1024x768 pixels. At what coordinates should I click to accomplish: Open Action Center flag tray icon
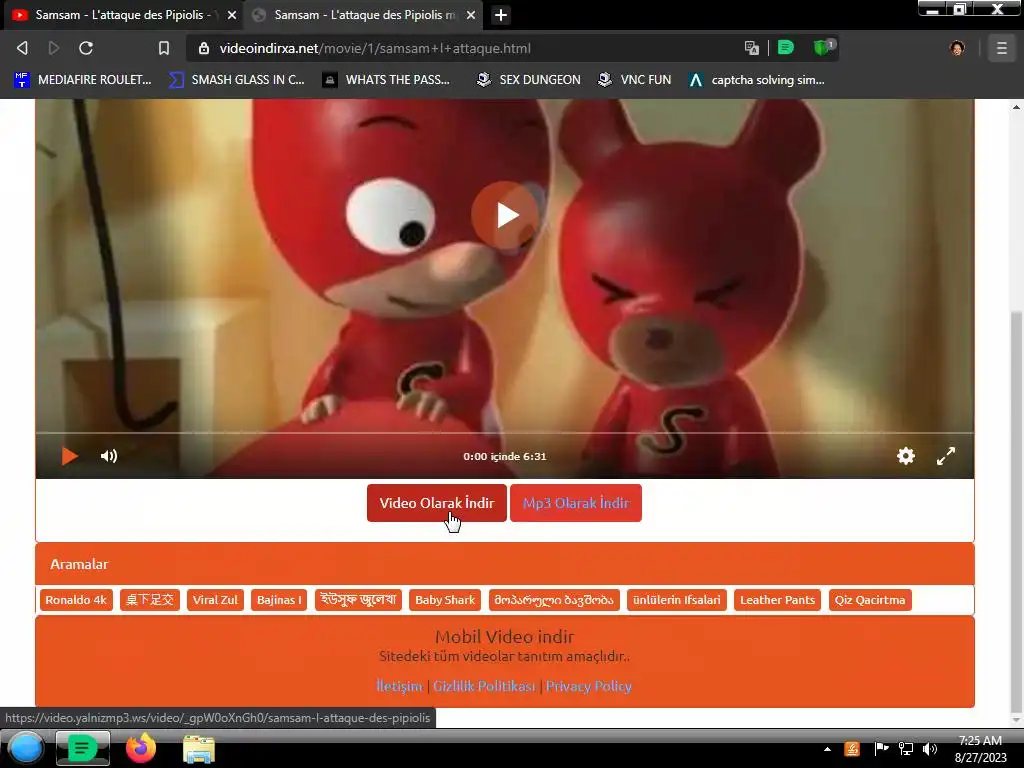[x=881, y=749]
